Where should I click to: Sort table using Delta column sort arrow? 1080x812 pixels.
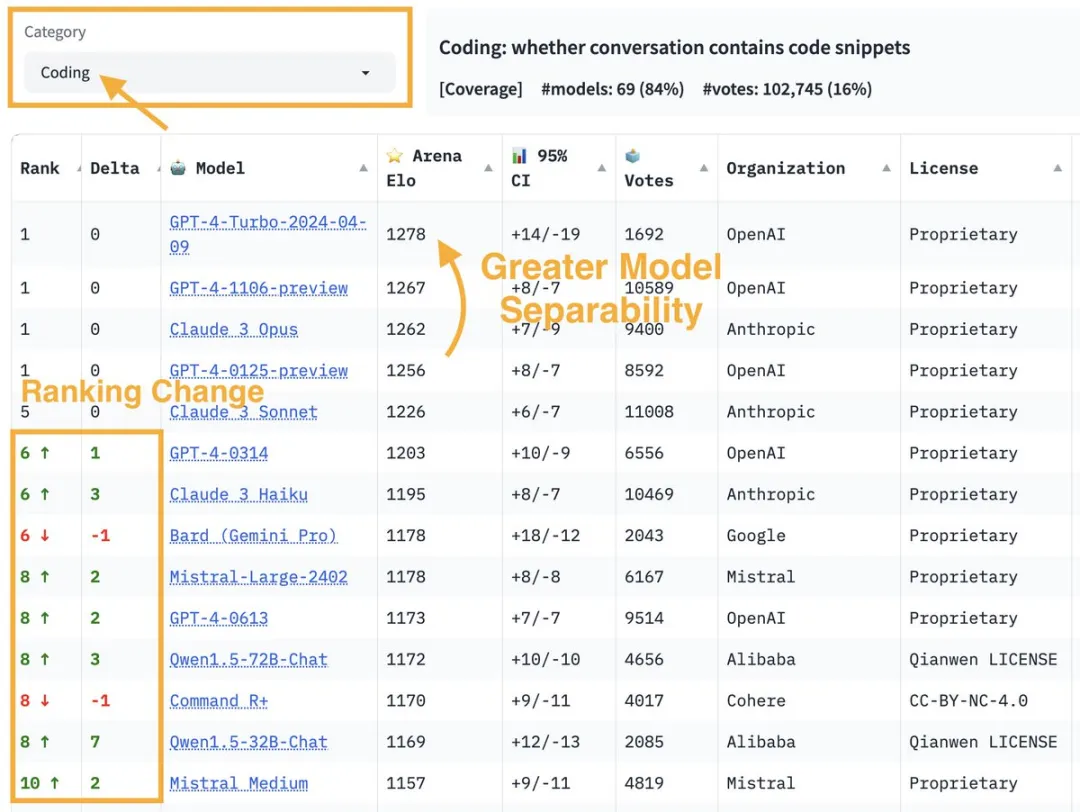pos(150,168)
